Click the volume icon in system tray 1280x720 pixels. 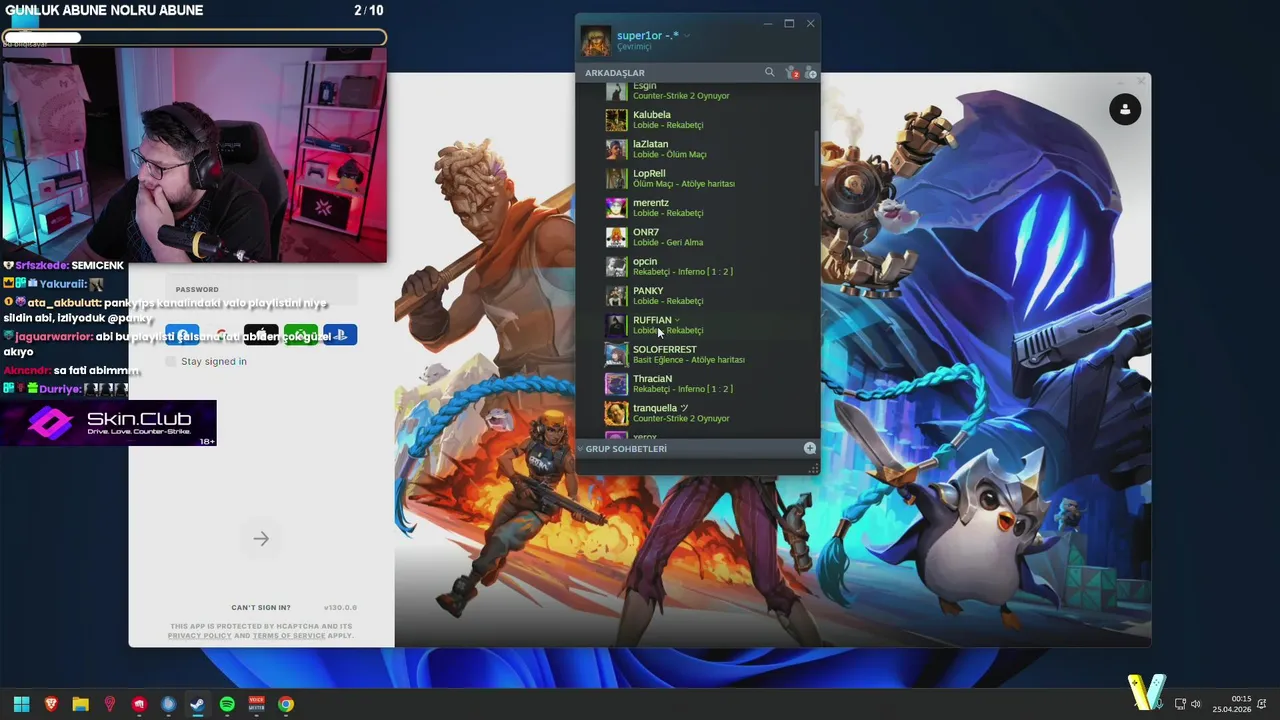[1195, 704]
